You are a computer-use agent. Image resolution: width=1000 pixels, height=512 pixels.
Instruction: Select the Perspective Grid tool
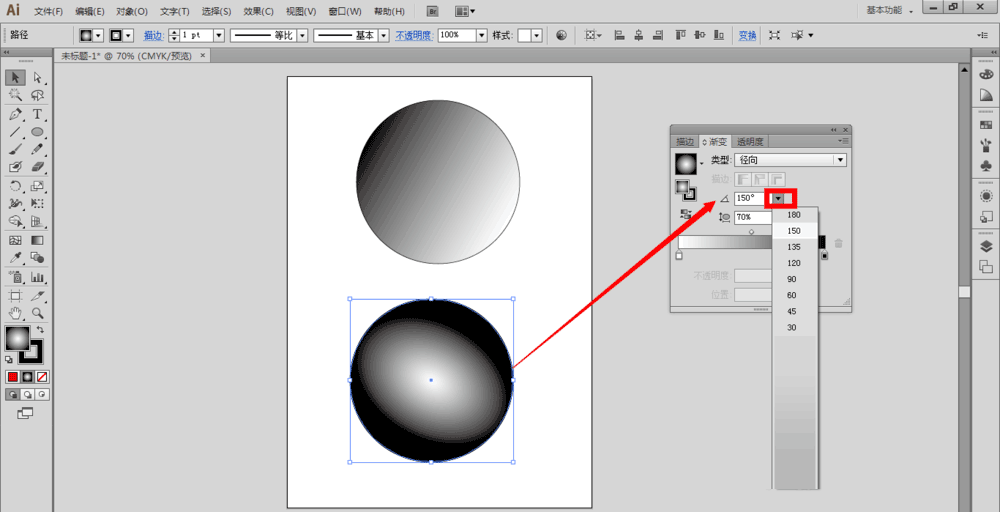[38, 221]
